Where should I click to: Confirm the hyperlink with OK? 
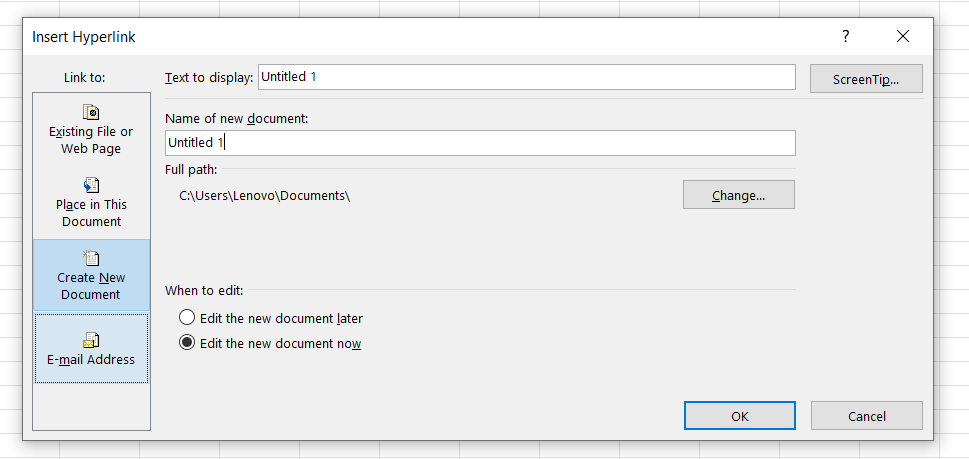pyautogui.click(x=739, y=416)
